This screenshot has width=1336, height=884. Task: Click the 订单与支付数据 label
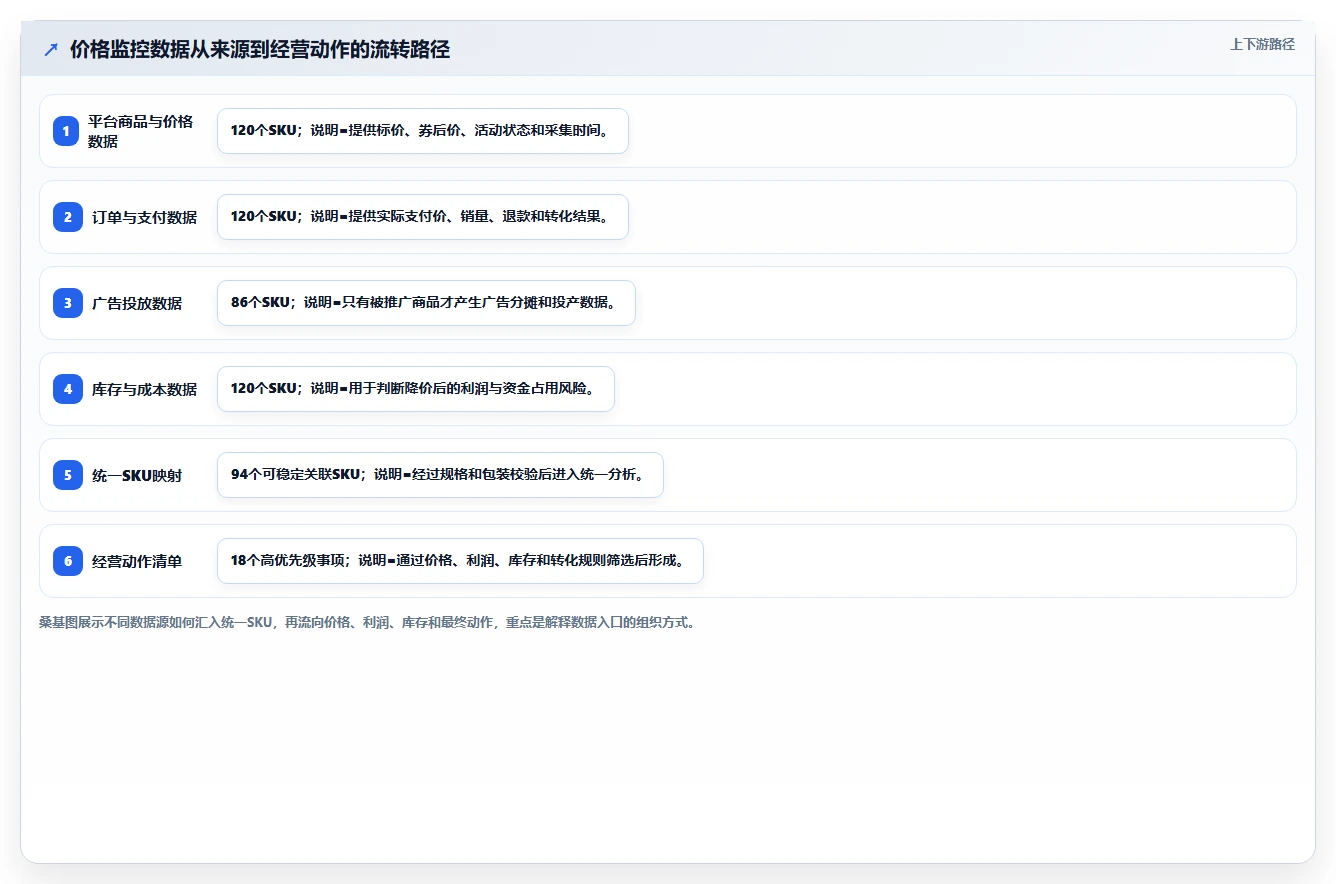tap(144, 217)
